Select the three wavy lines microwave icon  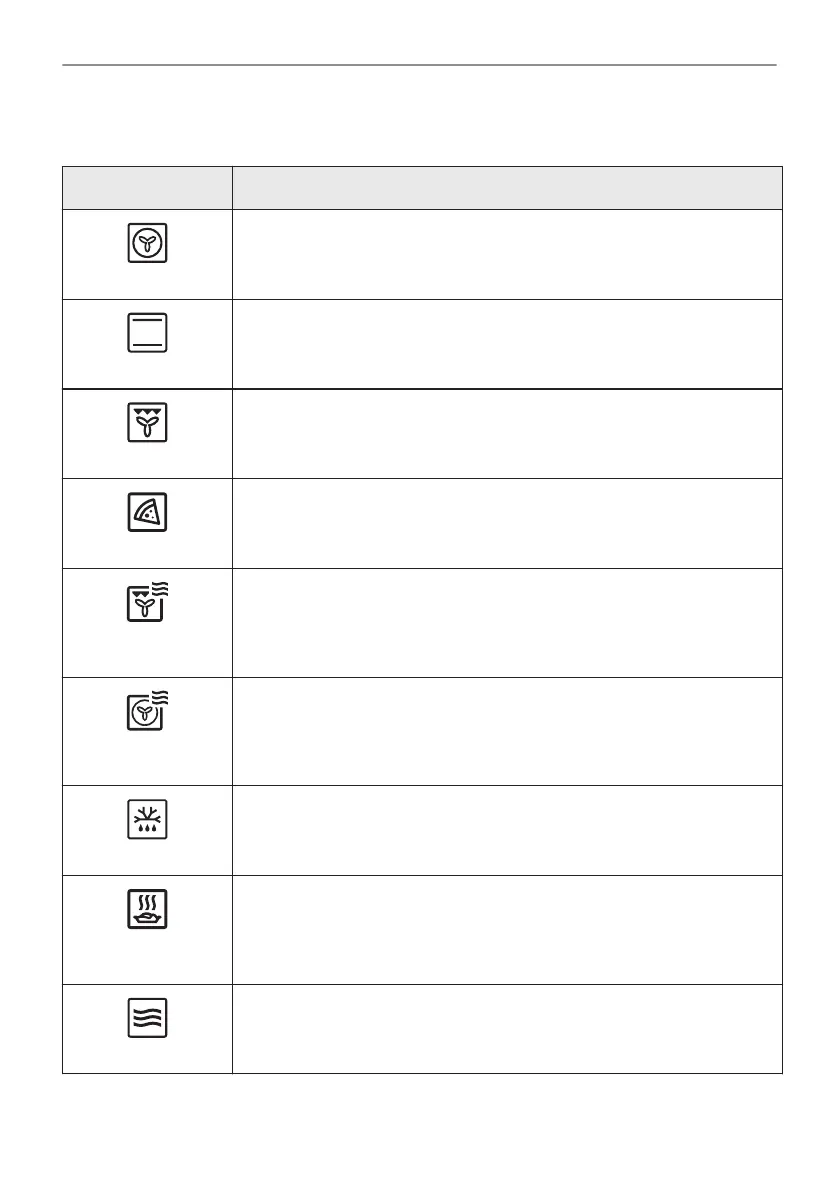[x=147, y=1017]
